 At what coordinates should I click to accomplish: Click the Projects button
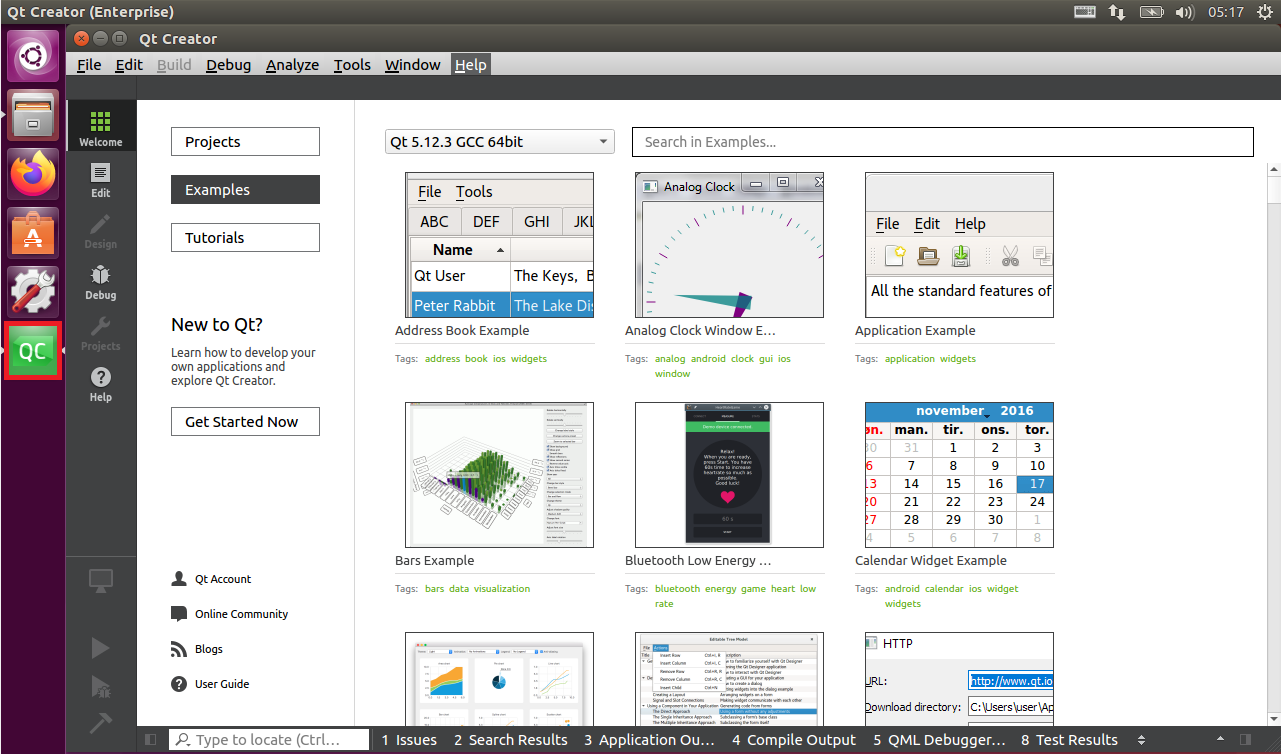pyautogui.click(x=245, y=142)
